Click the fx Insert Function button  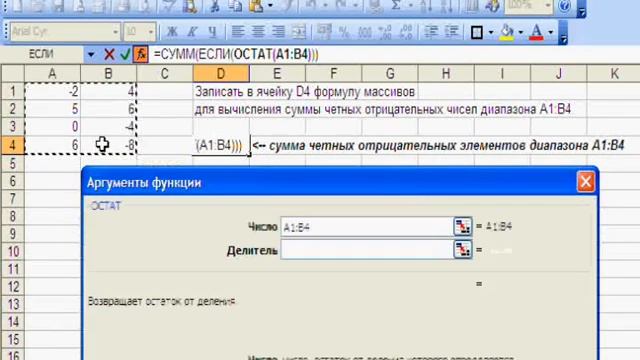[141, 54]
